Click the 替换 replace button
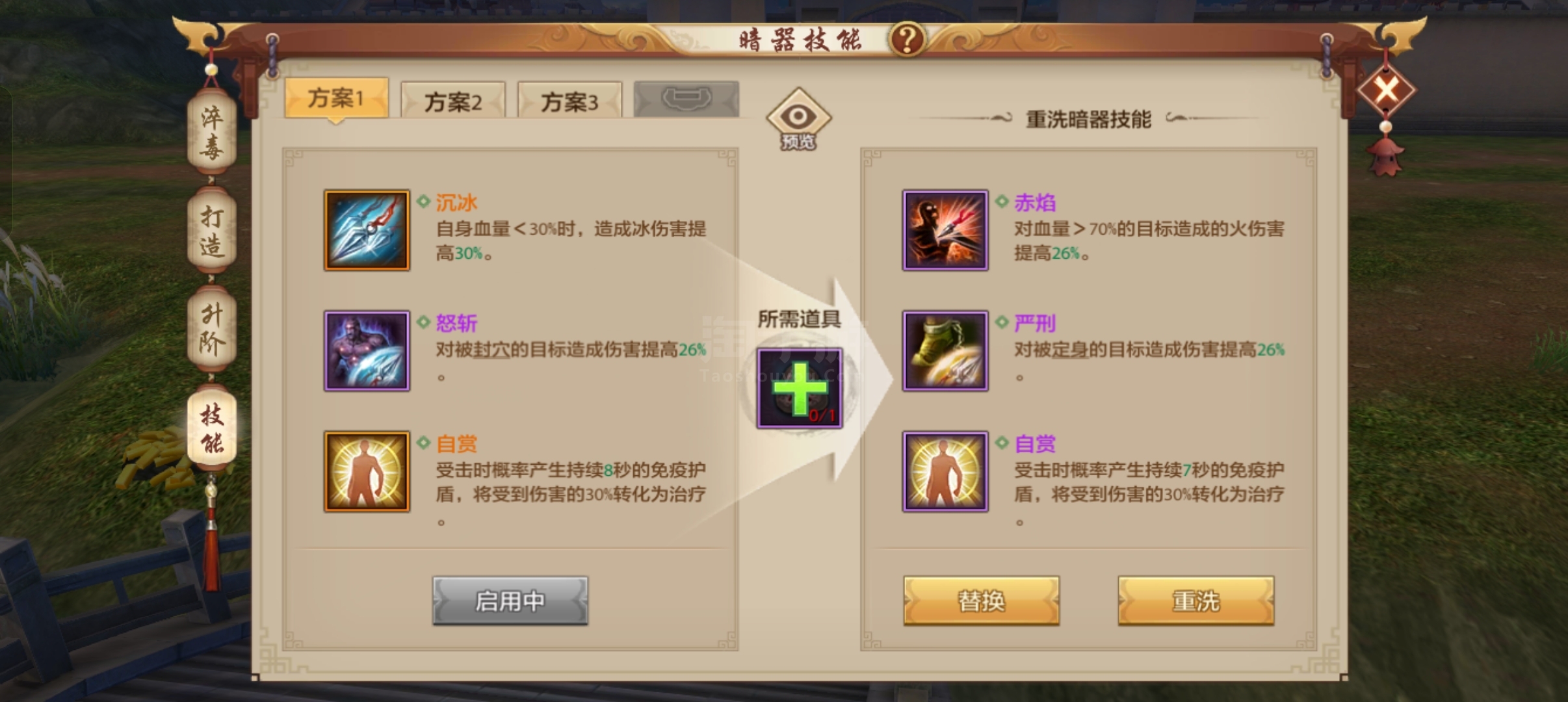Screen dimensions: 1568x702 pos(981,601)
